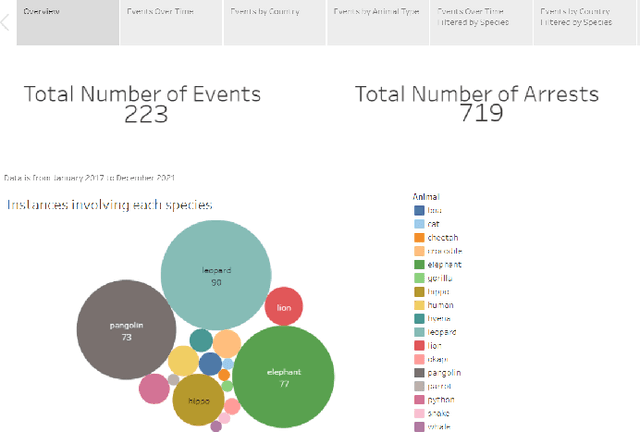The image size is (640, 433).
Task: Select the elephant bubble showing 77
Action: tap(283, 377)
